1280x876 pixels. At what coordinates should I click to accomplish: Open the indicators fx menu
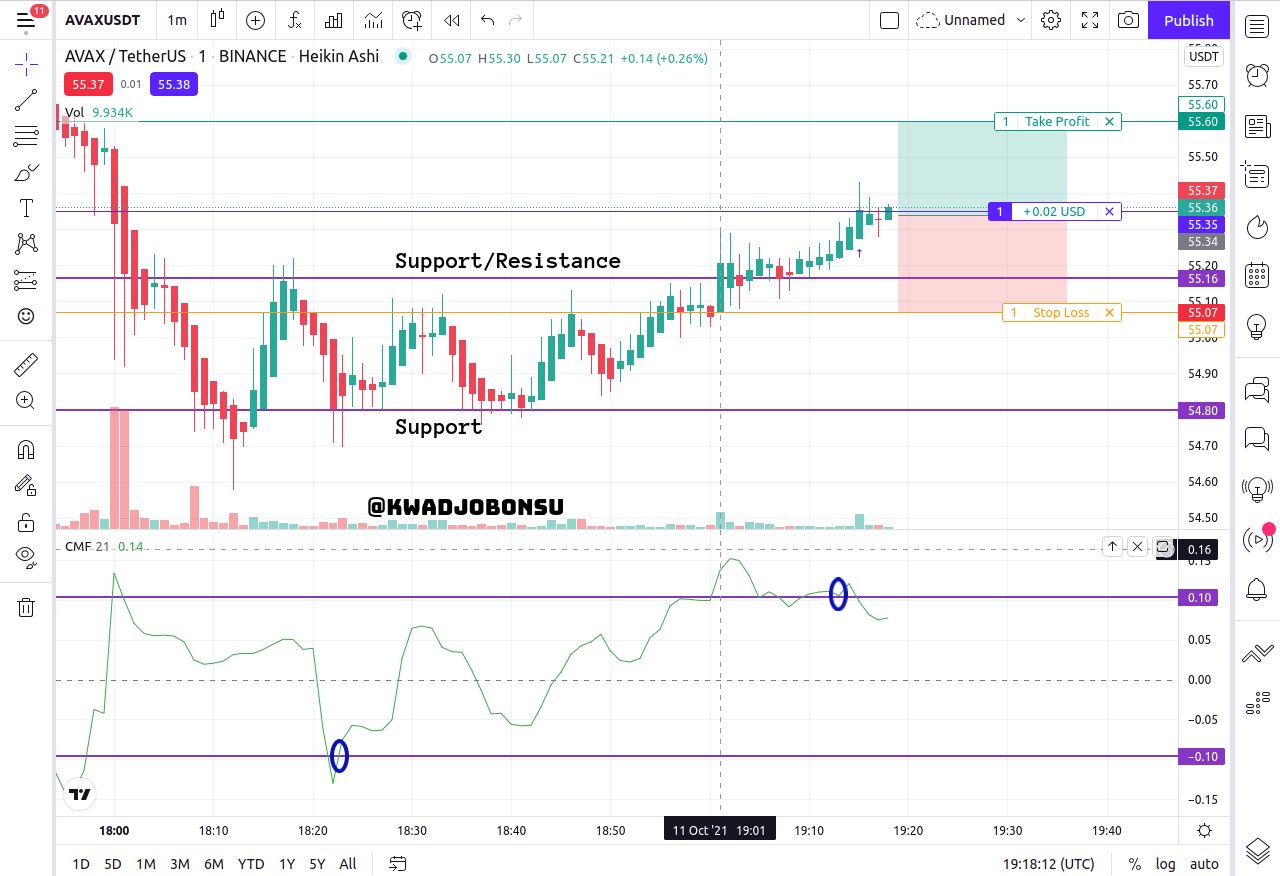tap(294, 20)
